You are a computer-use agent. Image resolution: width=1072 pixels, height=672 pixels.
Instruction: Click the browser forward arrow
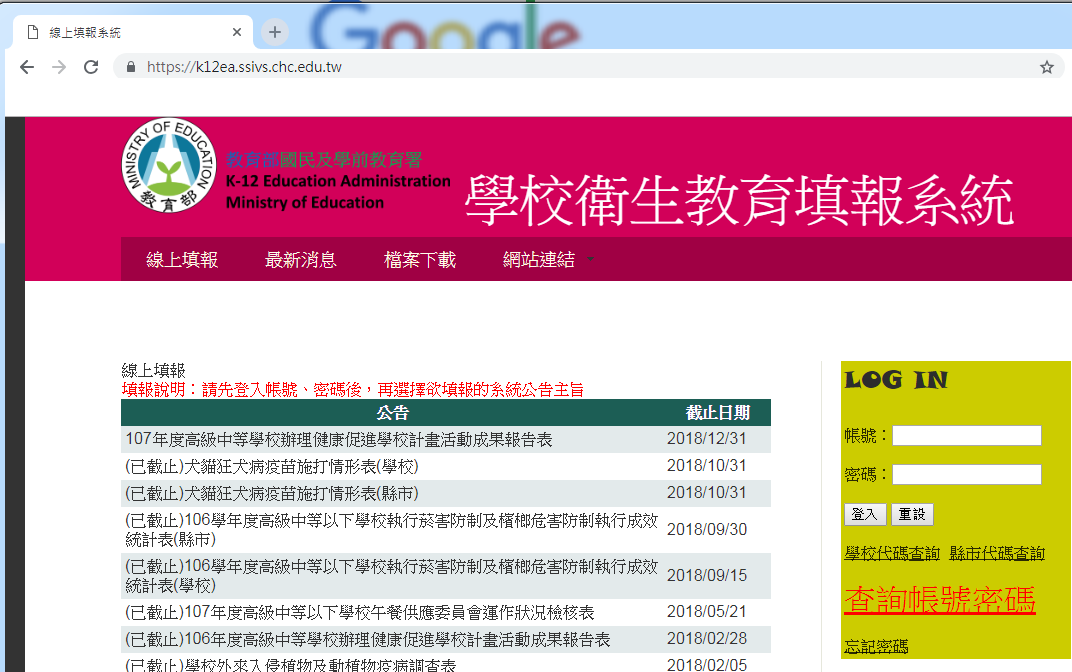tap(59, 67)
